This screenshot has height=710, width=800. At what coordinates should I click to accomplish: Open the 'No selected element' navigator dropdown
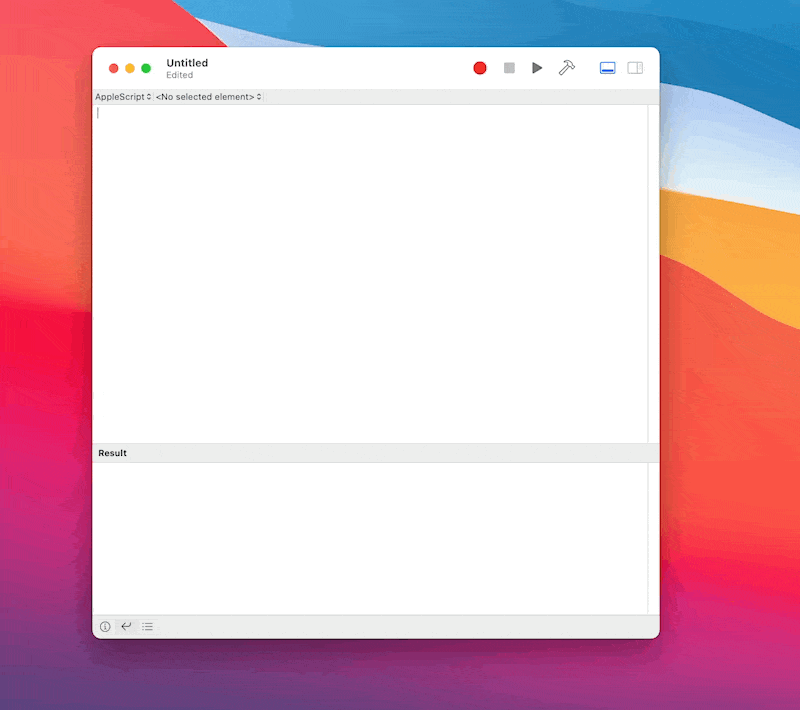pos(207,96)
